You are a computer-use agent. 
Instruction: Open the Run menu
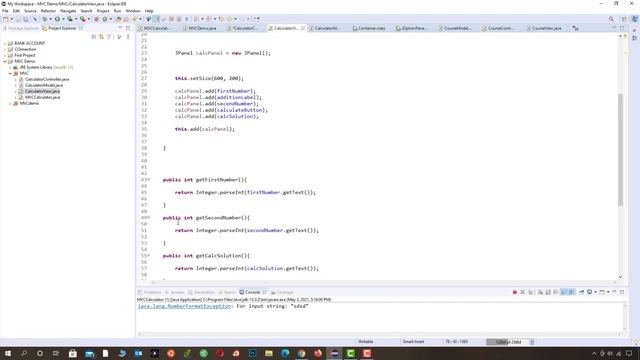[x=118, y=11]
